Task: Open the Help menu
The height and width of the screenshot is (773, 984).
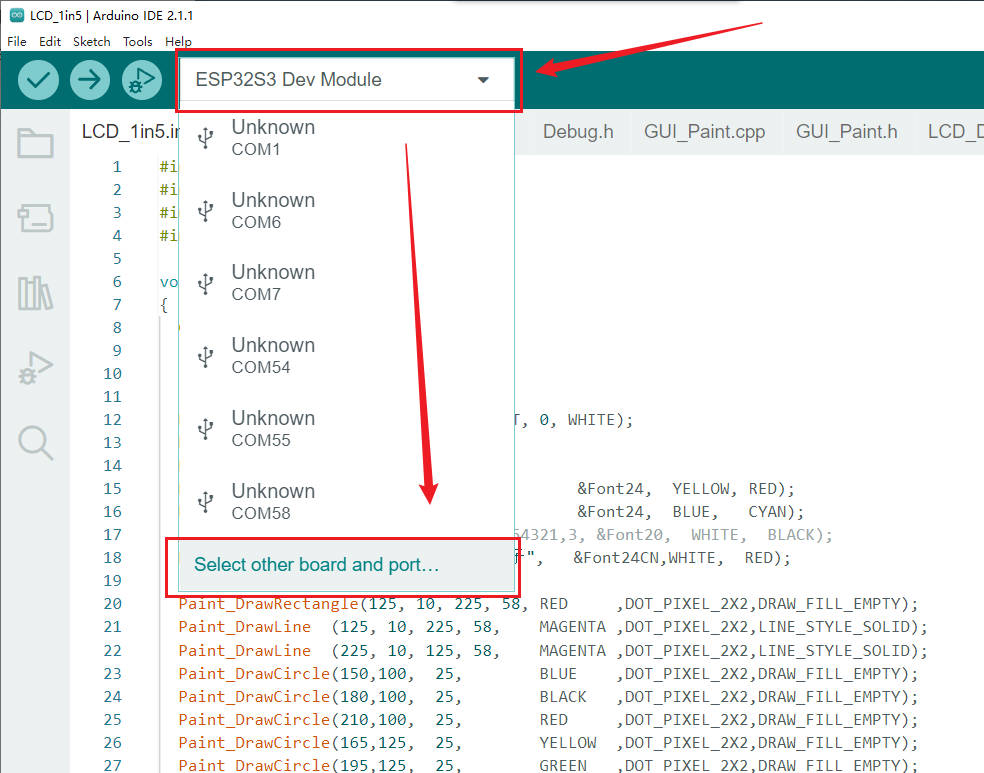Action: tap(178, 41)
